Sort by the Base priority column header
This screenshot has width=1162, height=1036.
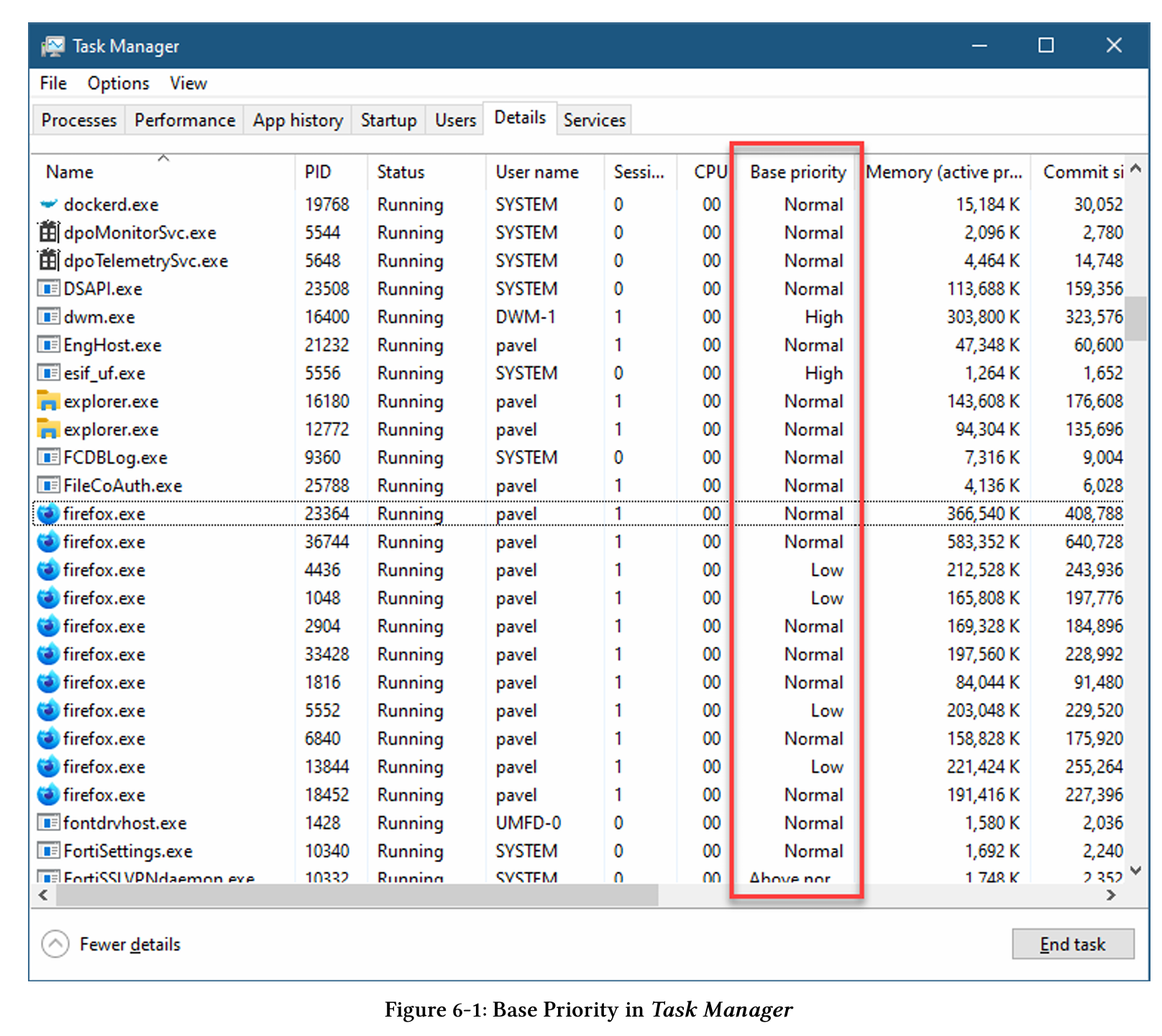(x=797, y=173)
